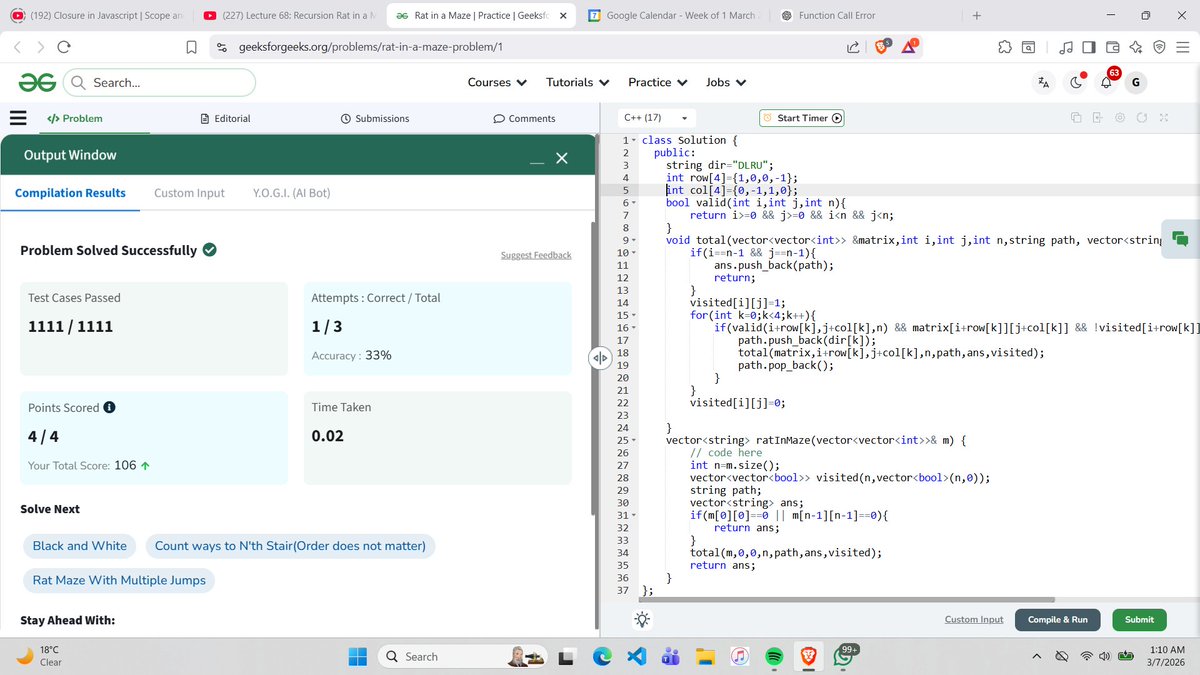Open a new browser tab with plus

click(977, 15)
